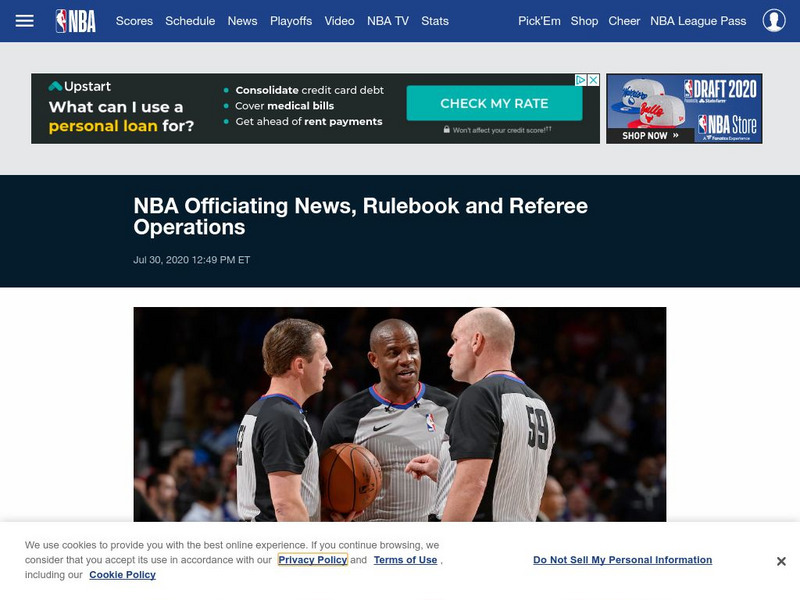Open the Scores menu item
Image resolution: width=800 pixels, height=600 pixels.
point(134,21)
